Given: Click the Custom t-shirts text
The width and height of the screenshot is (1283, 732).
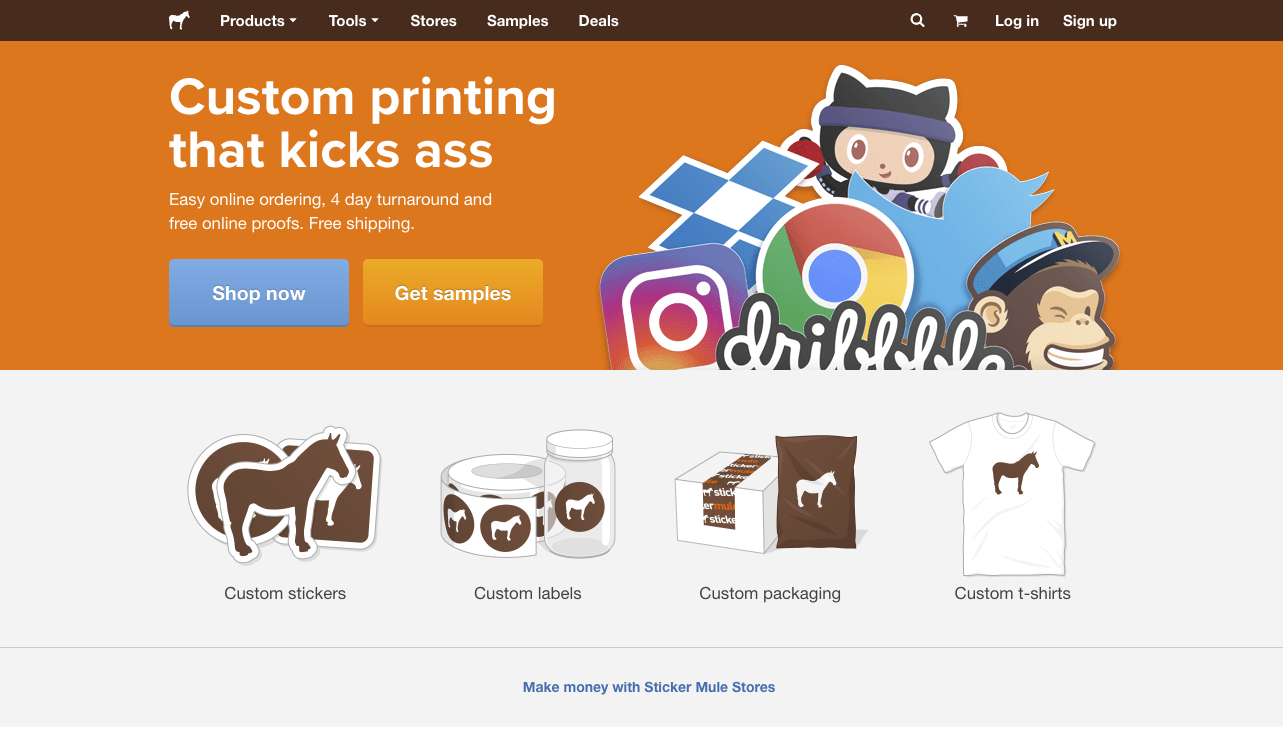Looking at the screenshot, I should (x=1013, y=593).
